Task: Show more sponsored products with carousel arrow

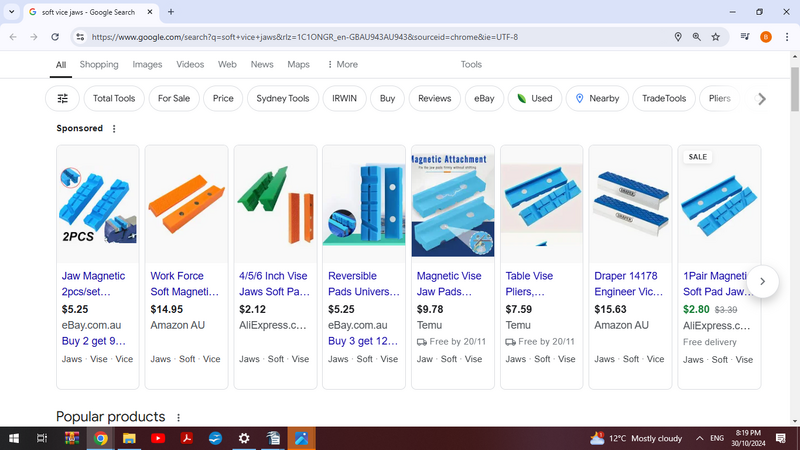Action: (x=762, y=282)
